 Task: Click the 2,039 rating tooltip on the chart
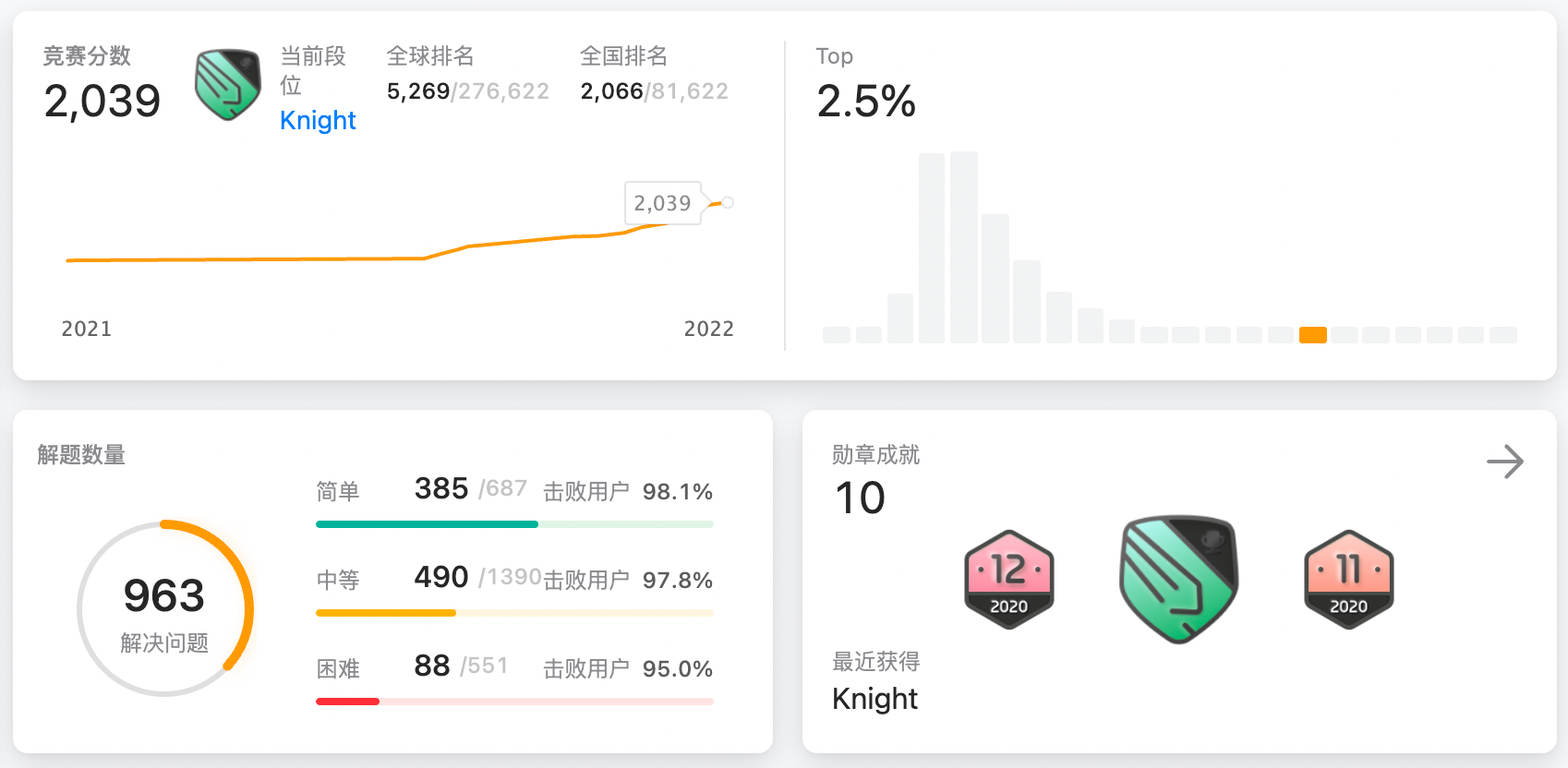click(x=662, y=203)
